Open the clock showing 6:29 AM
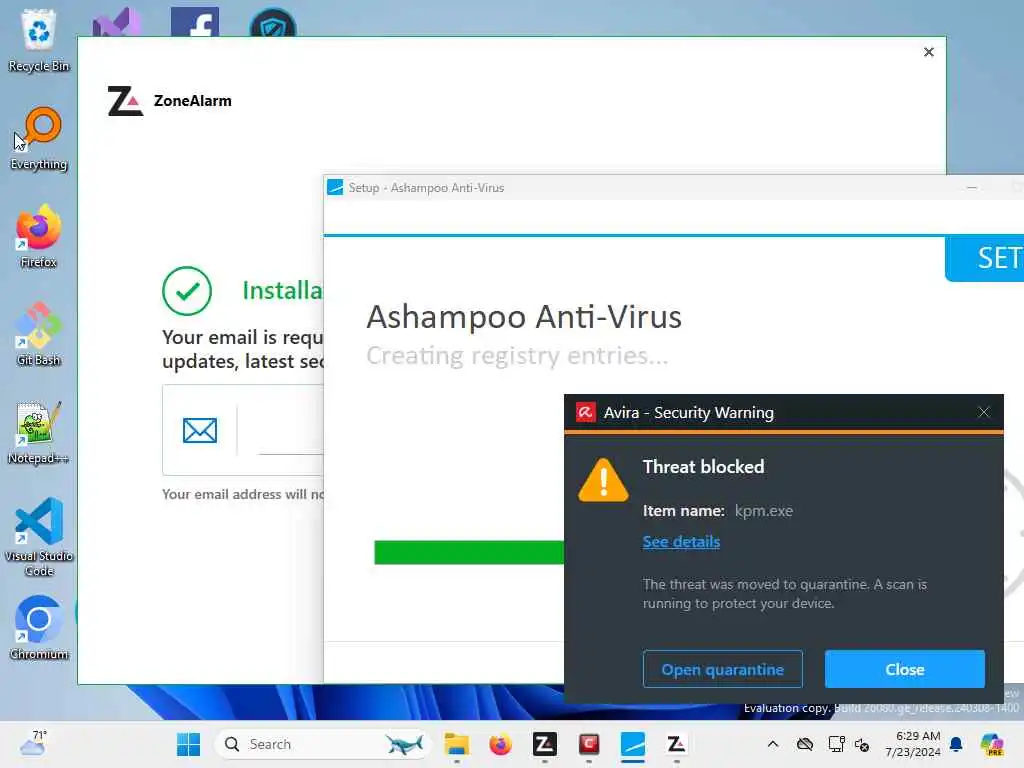The height and width of the screenshot is (768, 1024). (x=914, y=744)
